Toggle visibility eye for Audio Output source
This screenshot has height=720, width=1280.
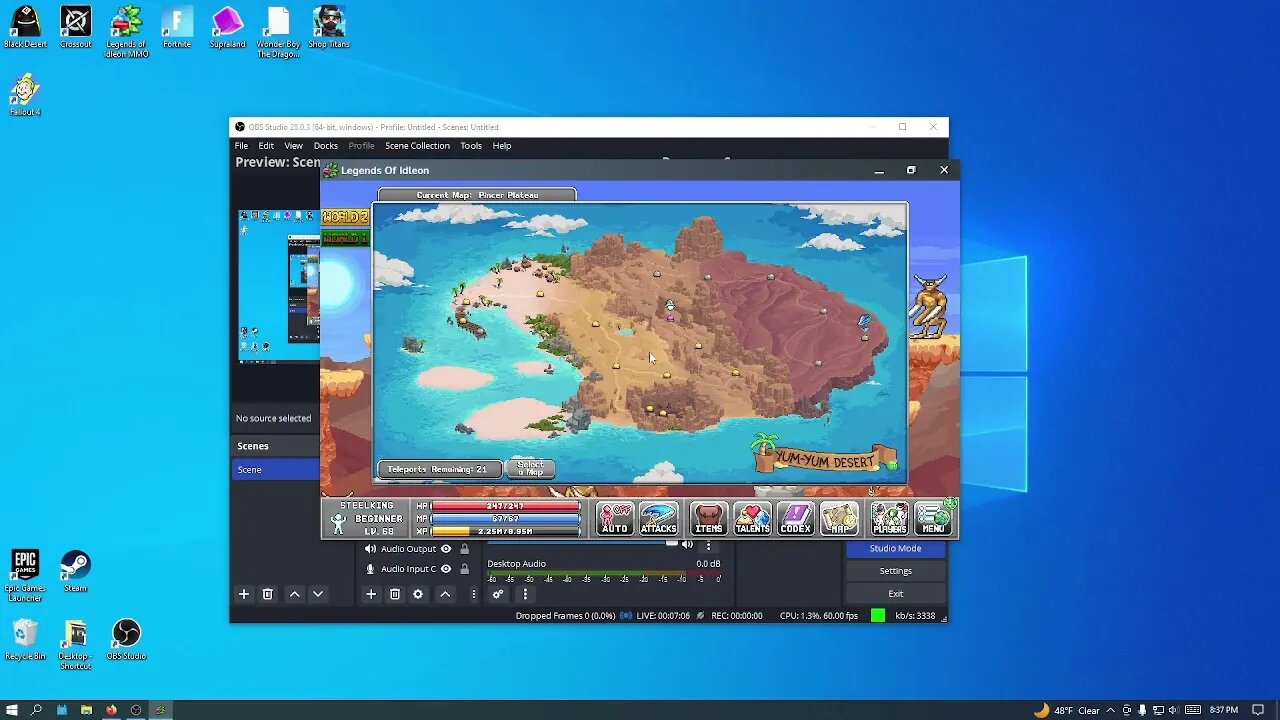[446, 549]
